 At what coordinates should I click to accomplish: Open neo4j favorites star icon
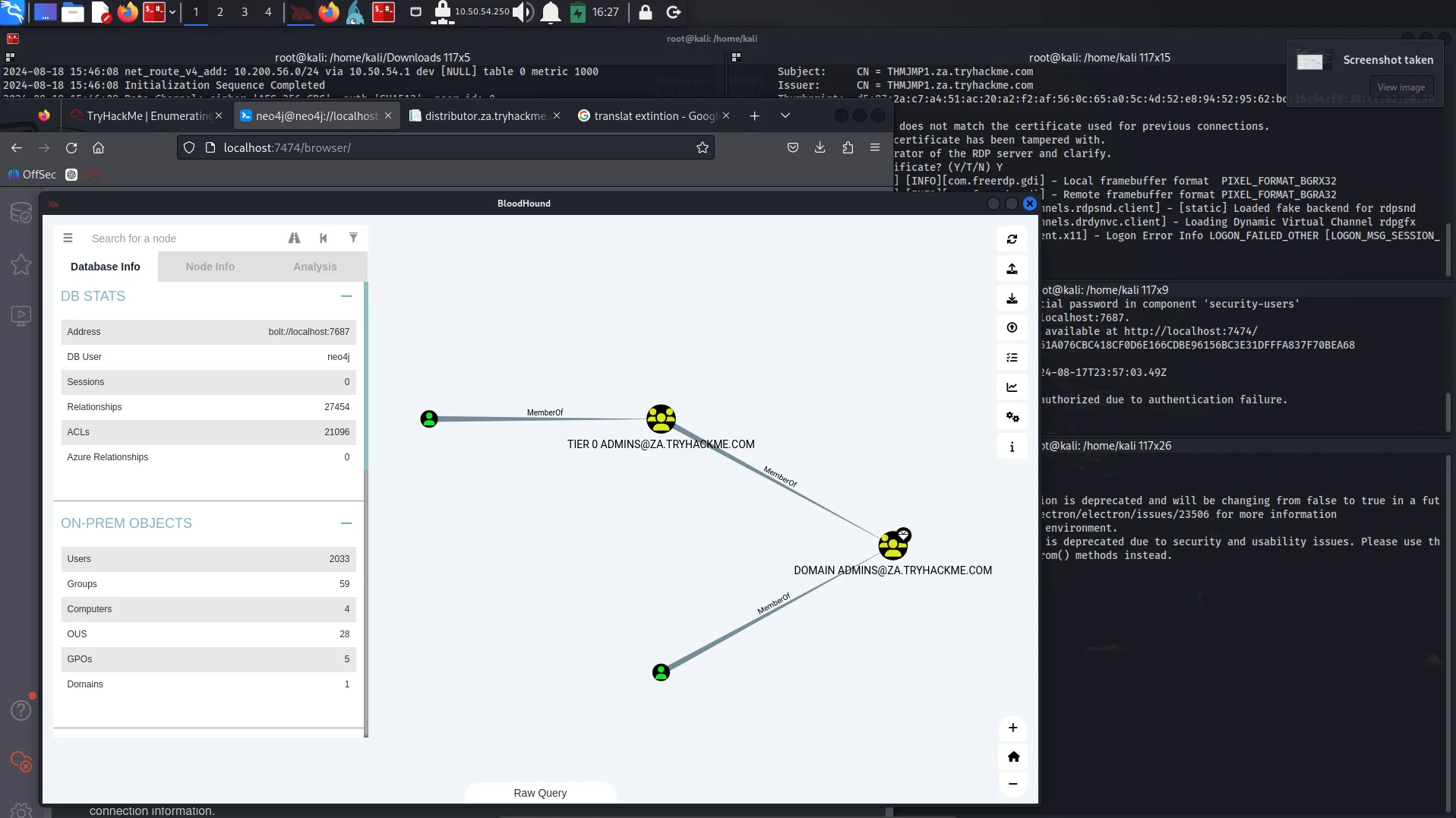pos(21,264)
